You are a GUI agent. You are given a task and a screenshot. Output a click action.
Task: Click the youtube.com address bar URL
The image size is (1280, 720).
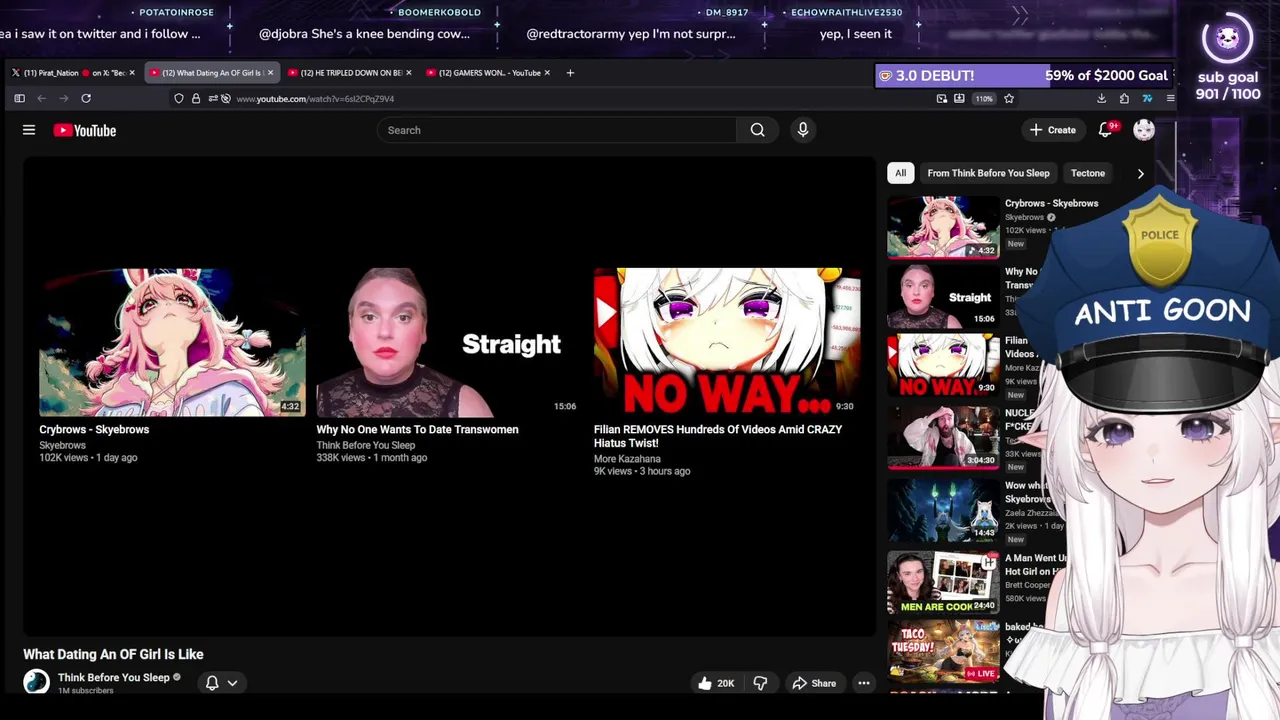click(x=315, y=99)
